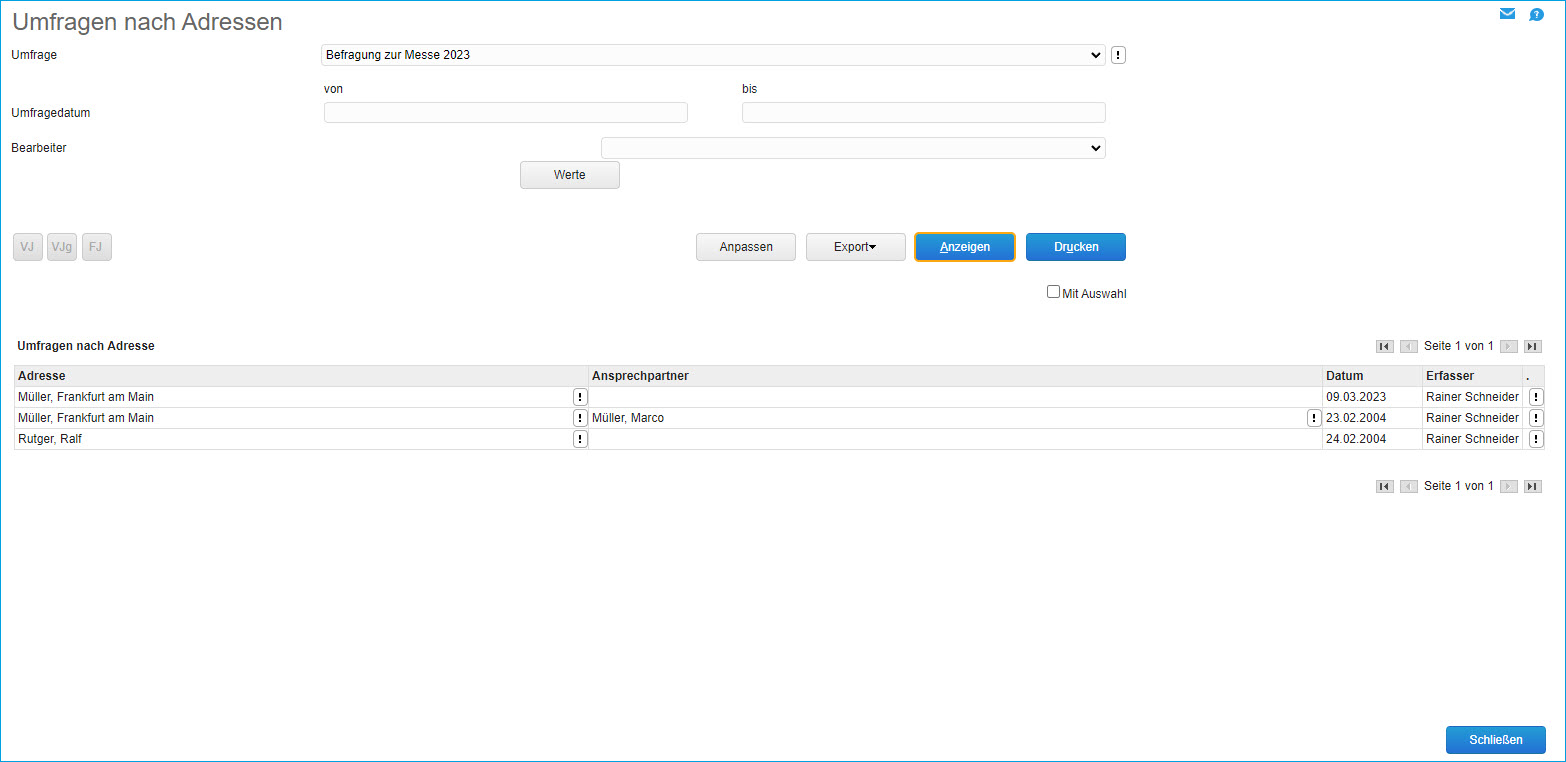Screen dimensions: 1566x762
Task: Expand the Export dropdown button
Action: [x=856, y=247]
